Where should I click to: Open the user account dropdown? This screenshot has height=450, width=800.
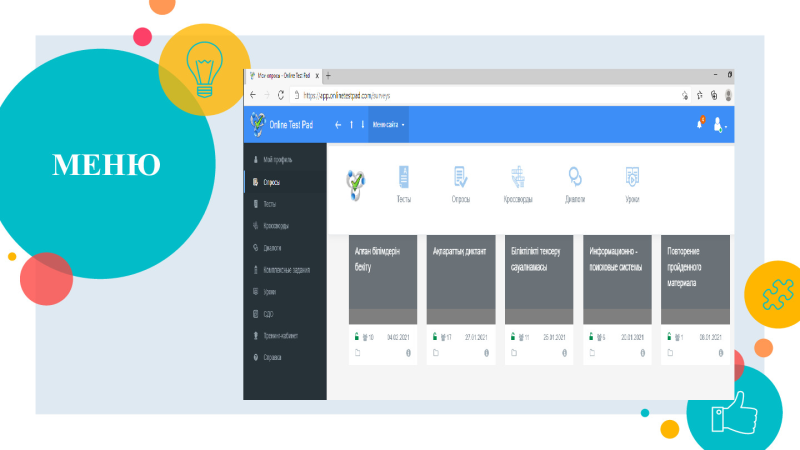[x=720, y=125]
